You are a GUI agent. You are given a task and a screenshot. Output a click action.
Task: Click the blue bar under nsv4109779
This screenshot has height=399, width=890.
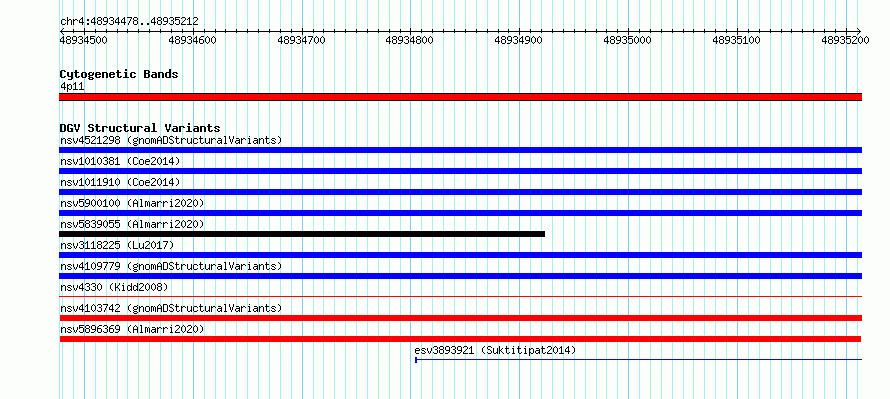pyautogui.click(x=460, y=276)
